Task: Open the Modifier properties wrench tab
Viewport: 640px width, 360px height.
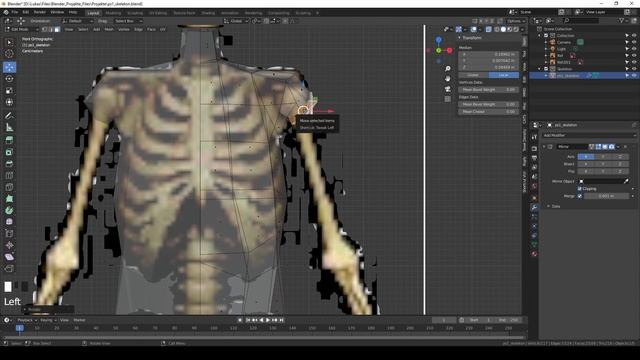Action: (x=534, y=207)
